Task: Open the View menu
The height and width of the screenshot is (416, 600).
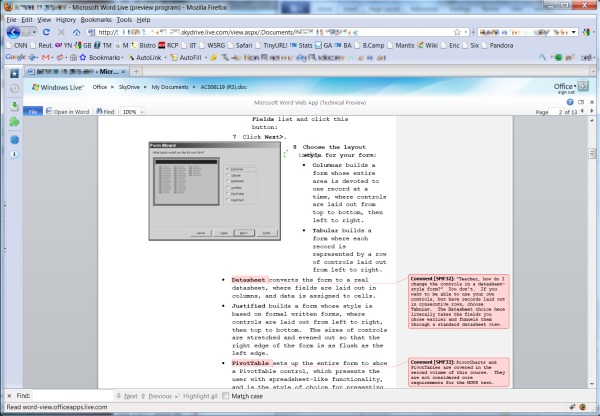Action: (x=44, y=20)
